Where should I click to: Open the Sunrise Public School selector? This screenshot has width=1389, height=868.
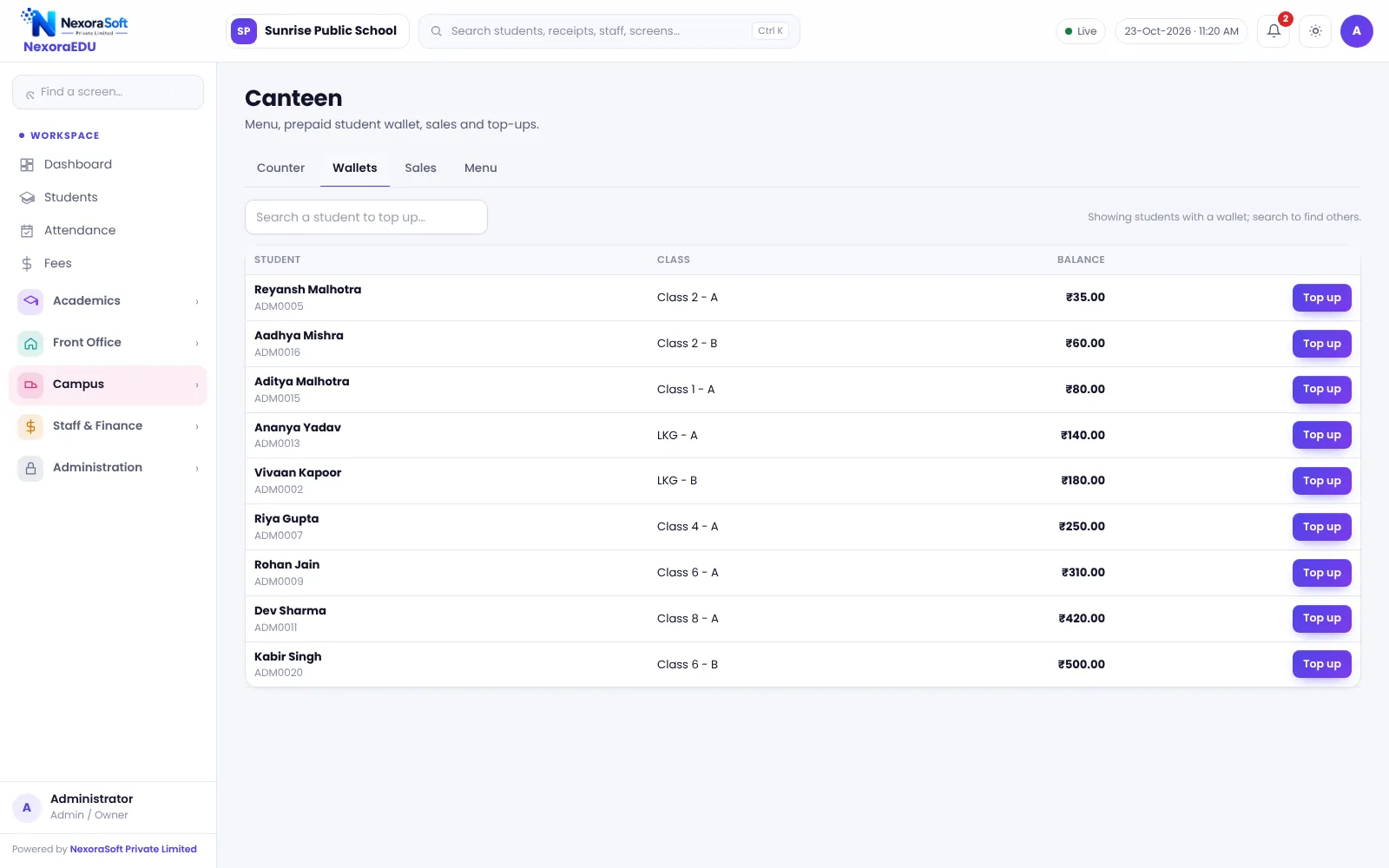tap(317, 31)
